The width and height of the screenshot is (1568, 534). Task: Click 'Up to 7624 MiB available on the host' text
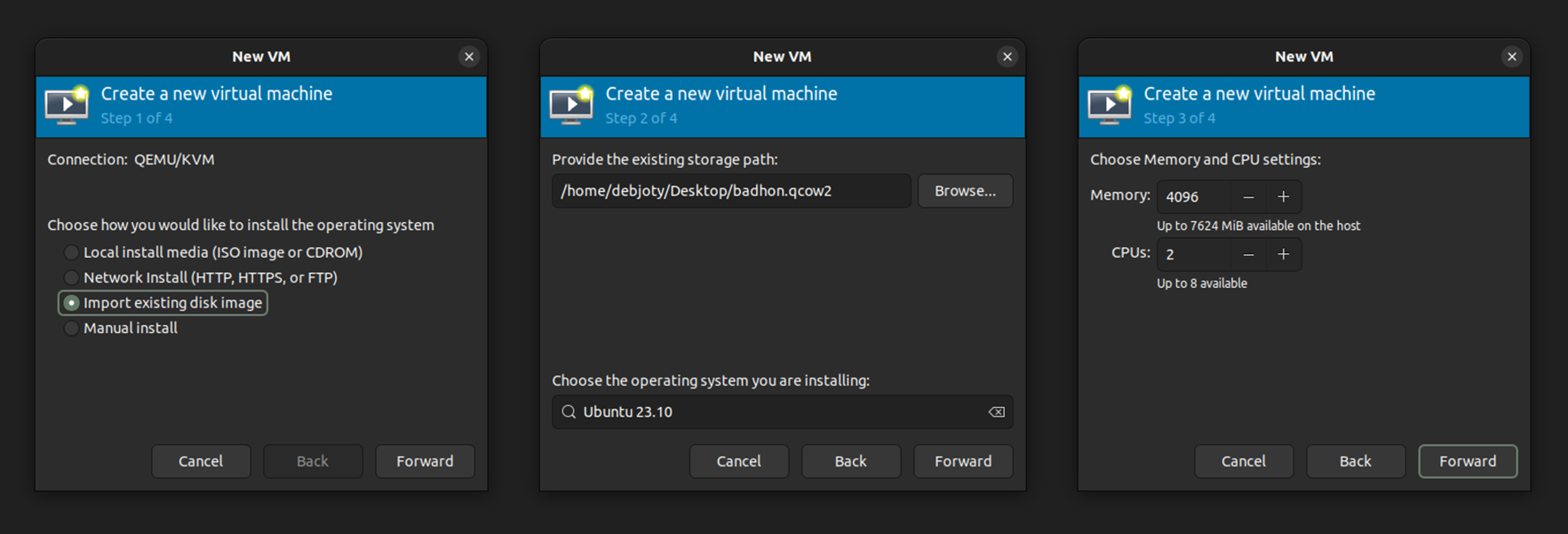[1258, 226]
